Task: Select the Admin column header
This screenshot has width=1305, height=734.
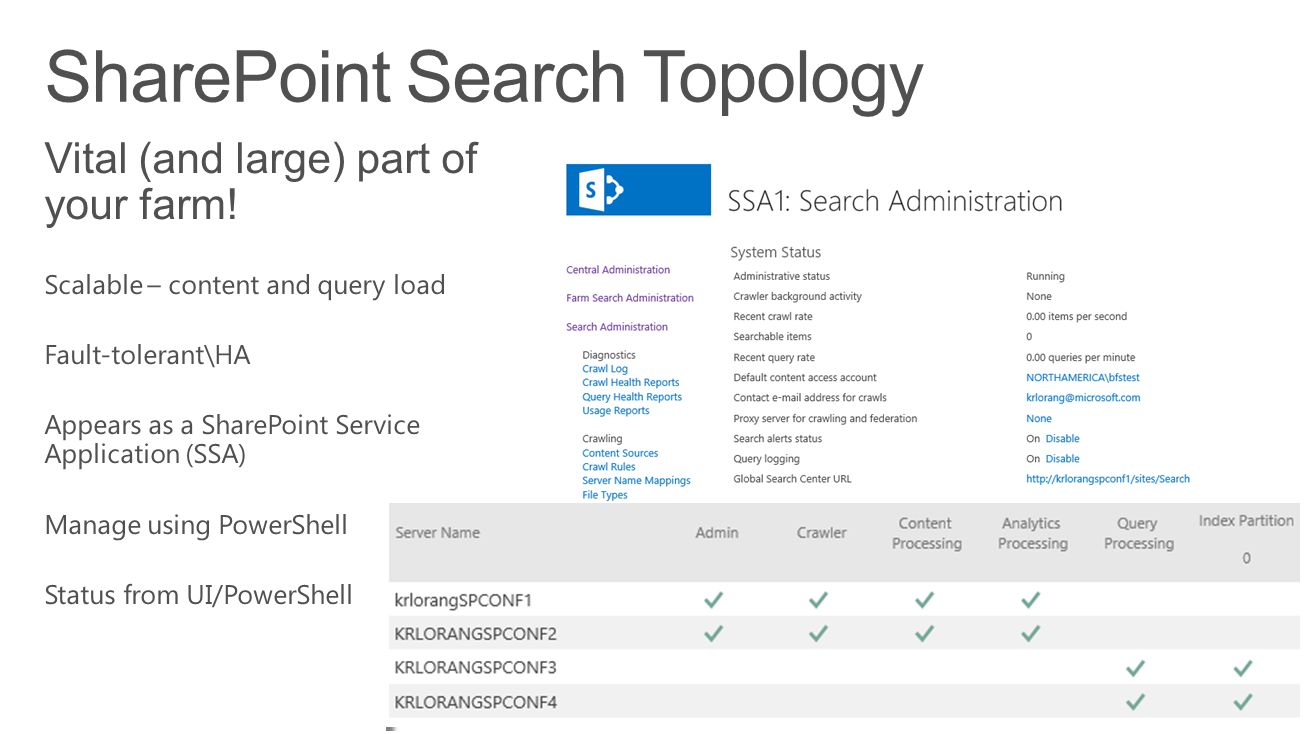Action: point(717,533)
